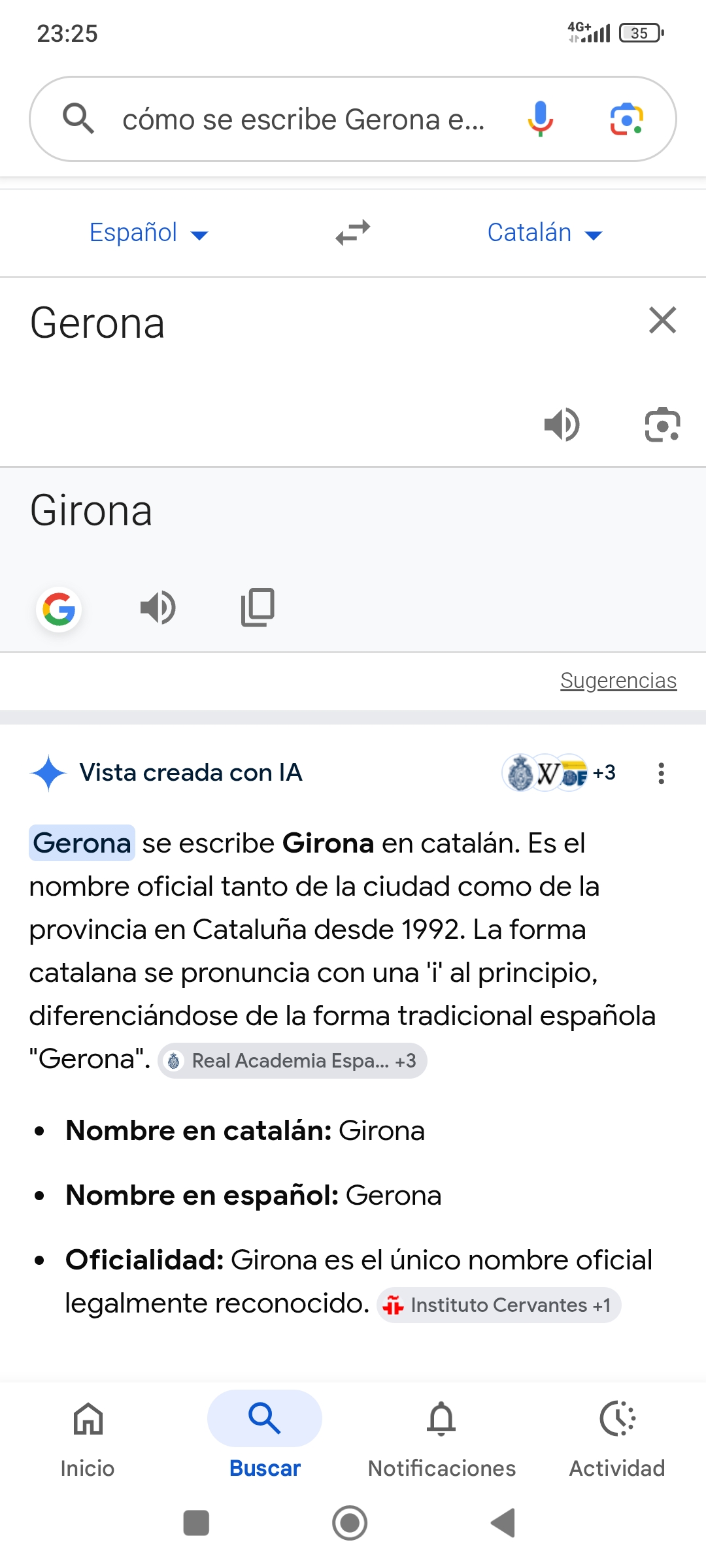Image resolution: width=706 pixels, height=1568 pixels.
Task: Open the three-dot menu on AI view
Action: point(661,773)
